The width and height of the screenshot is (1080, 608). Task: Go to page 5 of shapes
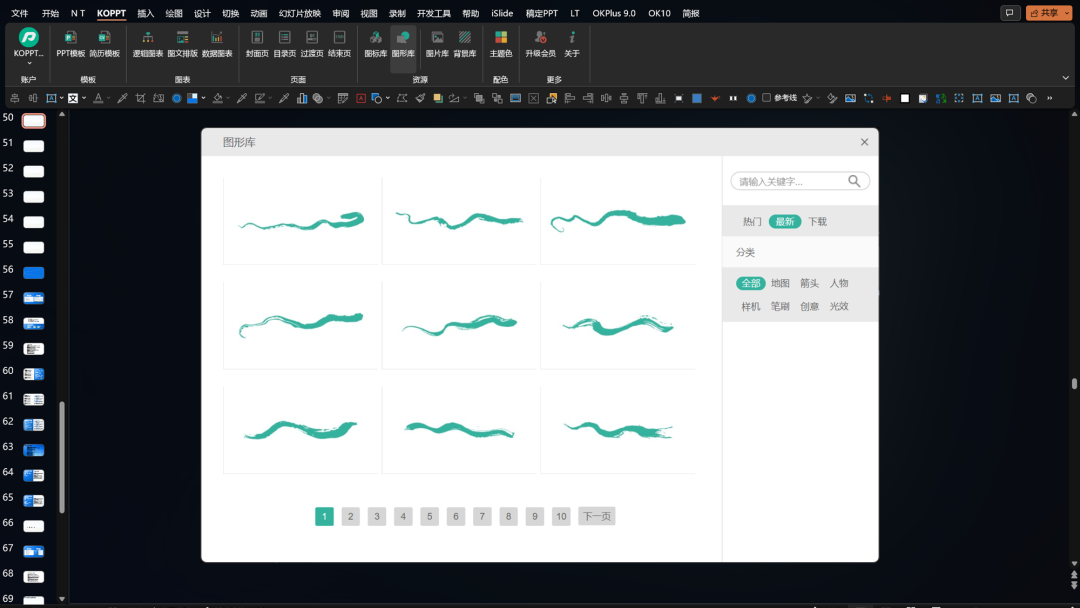429,516
